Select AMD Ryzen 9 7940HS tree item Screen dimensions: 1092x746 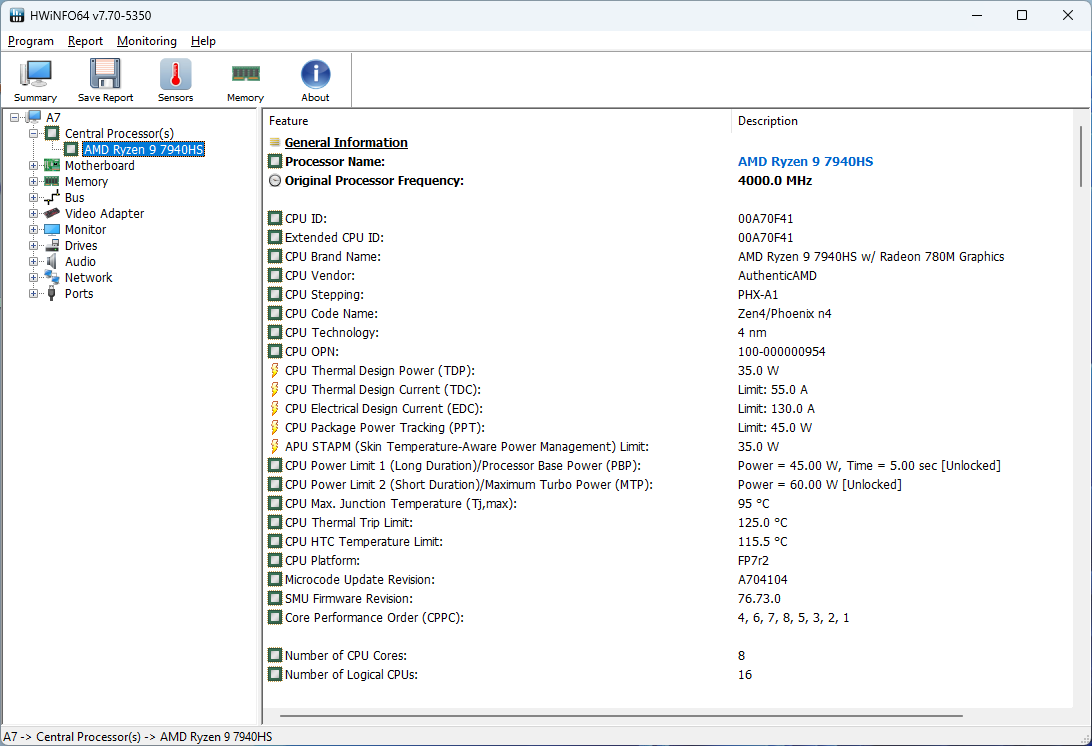pos(143,149)
